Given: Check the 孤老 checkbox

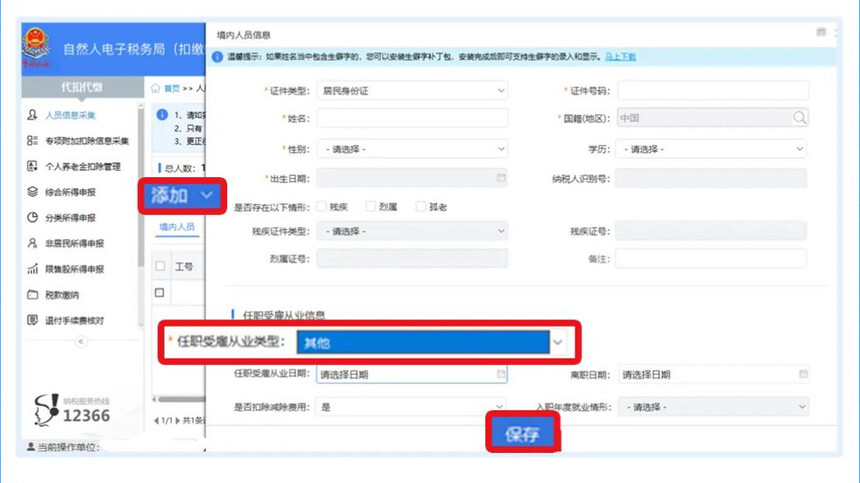Looking at the screenshot, I should coord(421,206).
